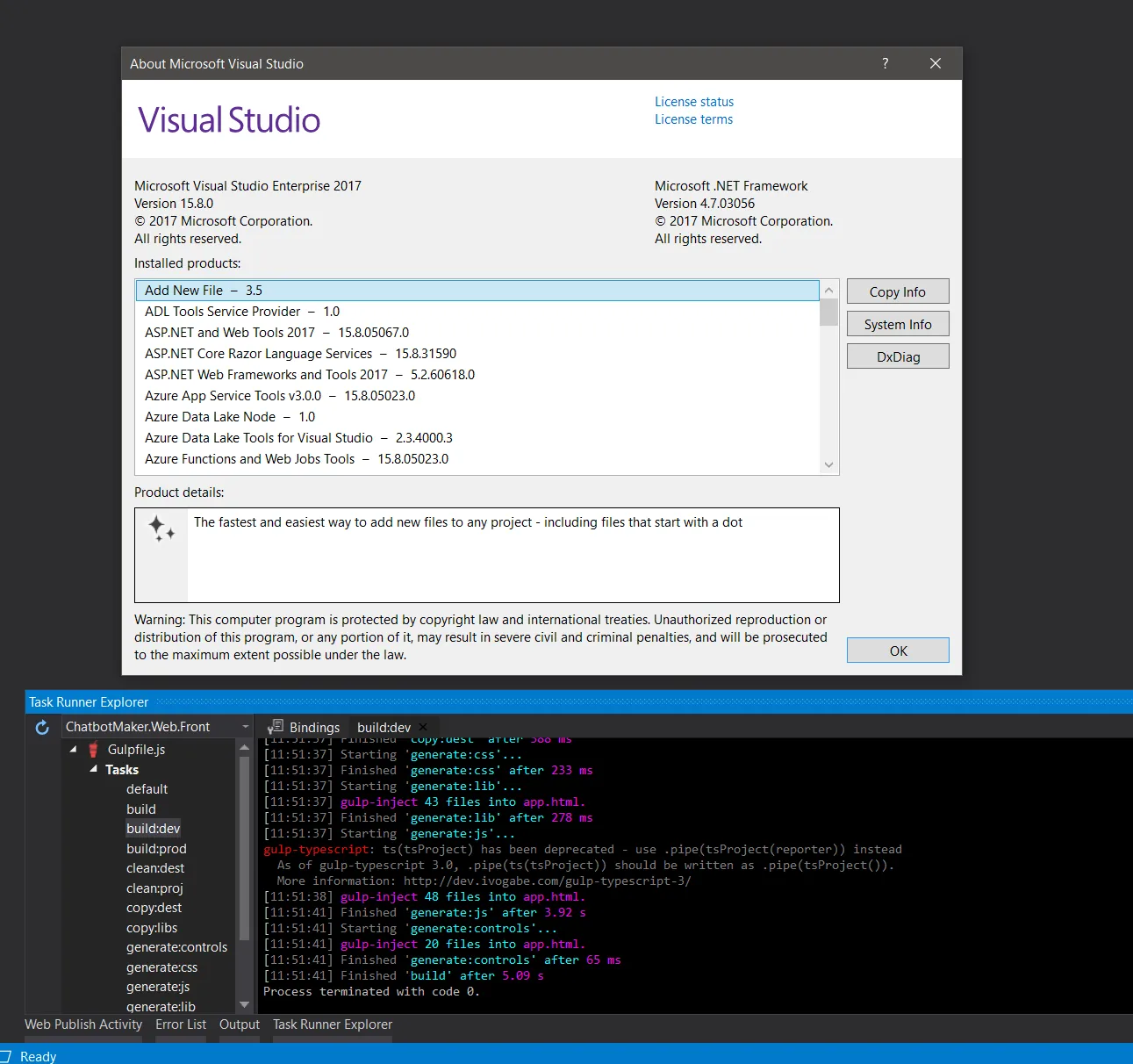Open the License terms link

click(693, 119)
